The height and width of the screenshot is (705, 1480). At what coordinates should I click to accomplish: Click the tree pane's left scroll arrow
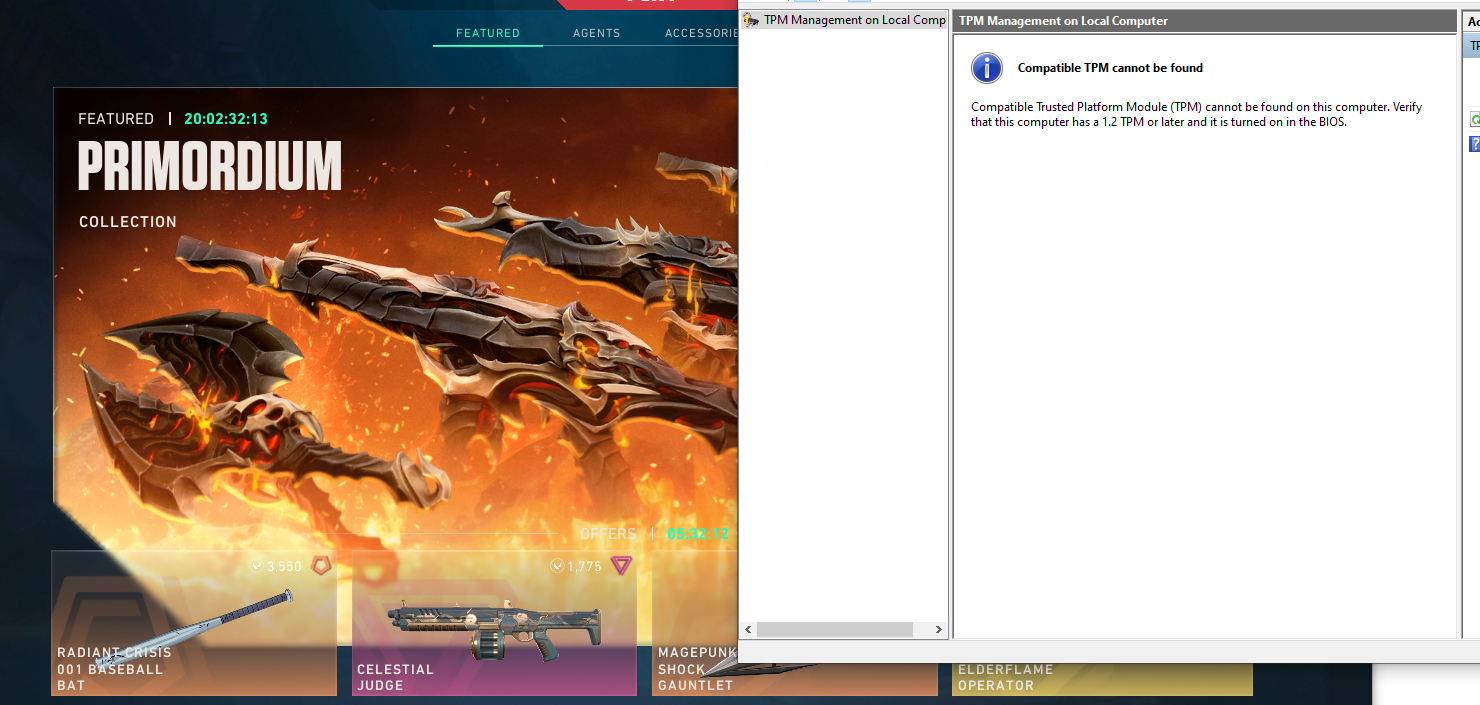pyautogui.click(x=749, y=630)
